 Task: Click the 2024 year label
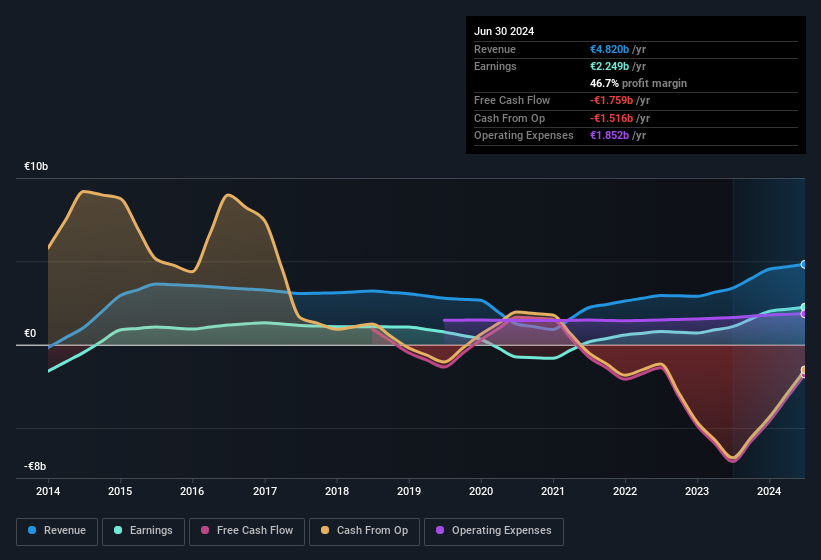click(x=769, y=492)
